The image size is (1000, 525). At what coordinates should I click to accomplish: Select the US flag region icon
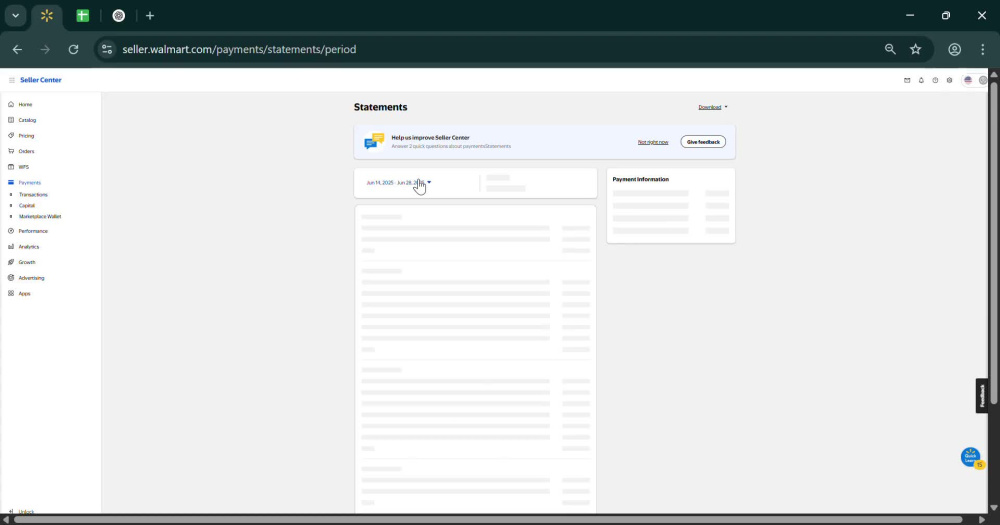[968, 80]
